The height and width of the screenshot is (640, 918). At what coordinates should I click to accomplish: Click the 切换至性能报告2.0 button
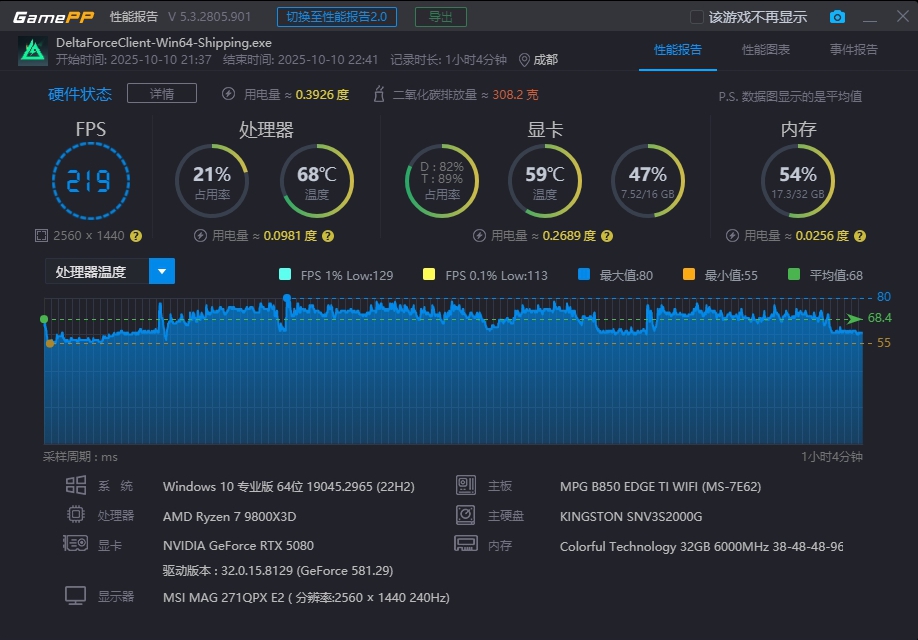click(337, 17)
